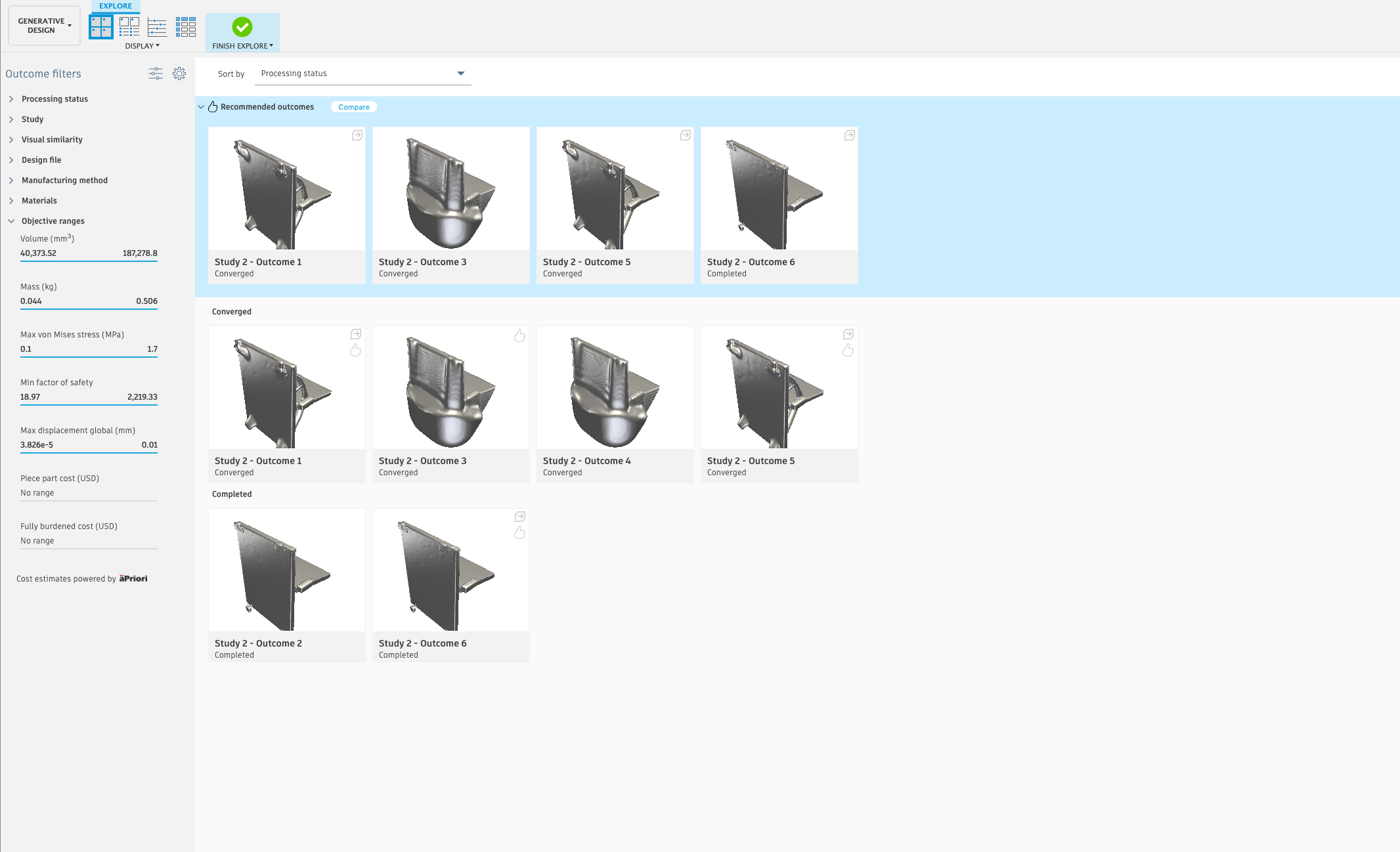Toggle recommend thumb on completed Outcome 6
This screenshot has width=1400, height=852.
click(x=519, y=533)
